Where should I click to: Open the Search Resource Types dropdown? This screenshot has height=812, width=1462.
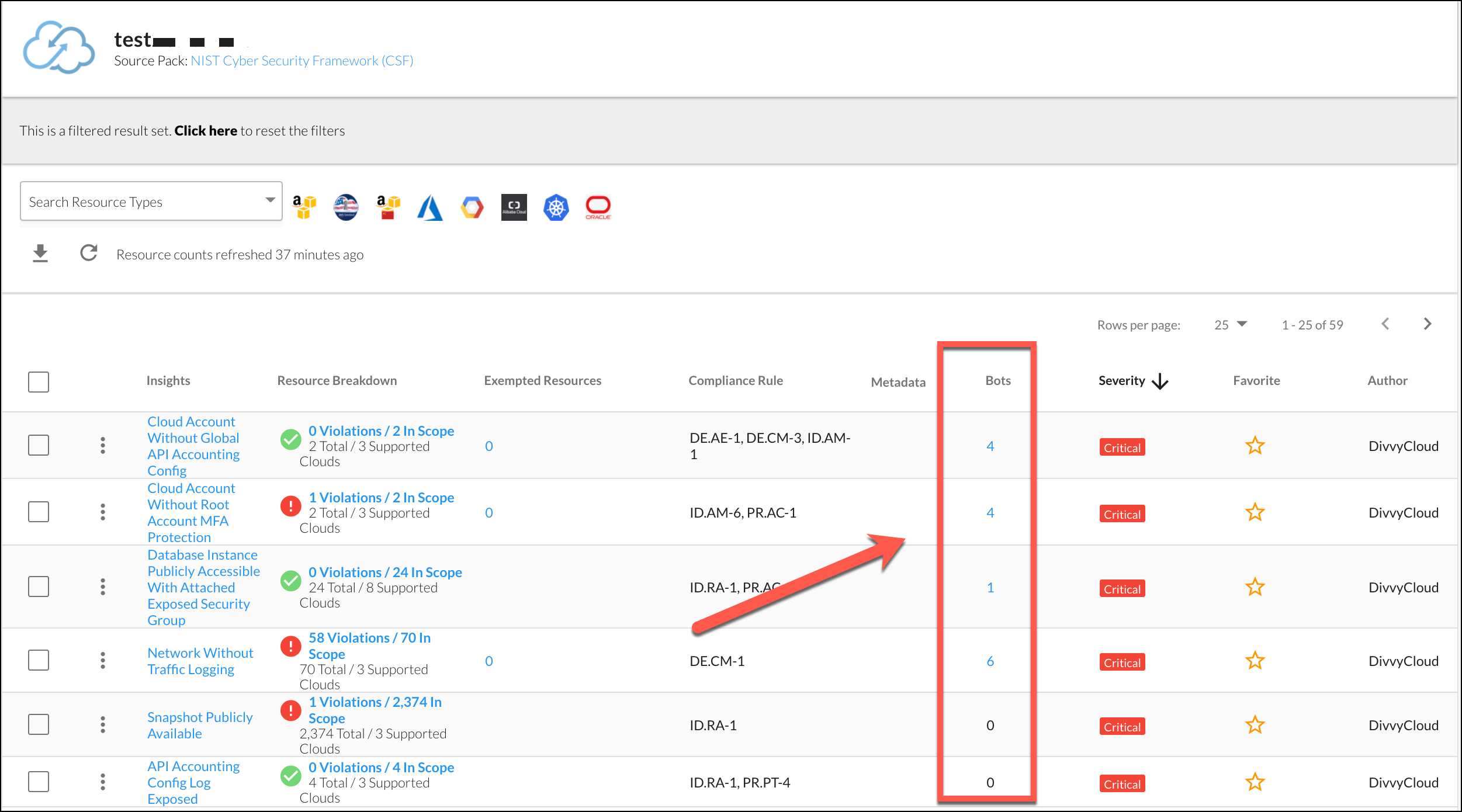tap(151, 202)
